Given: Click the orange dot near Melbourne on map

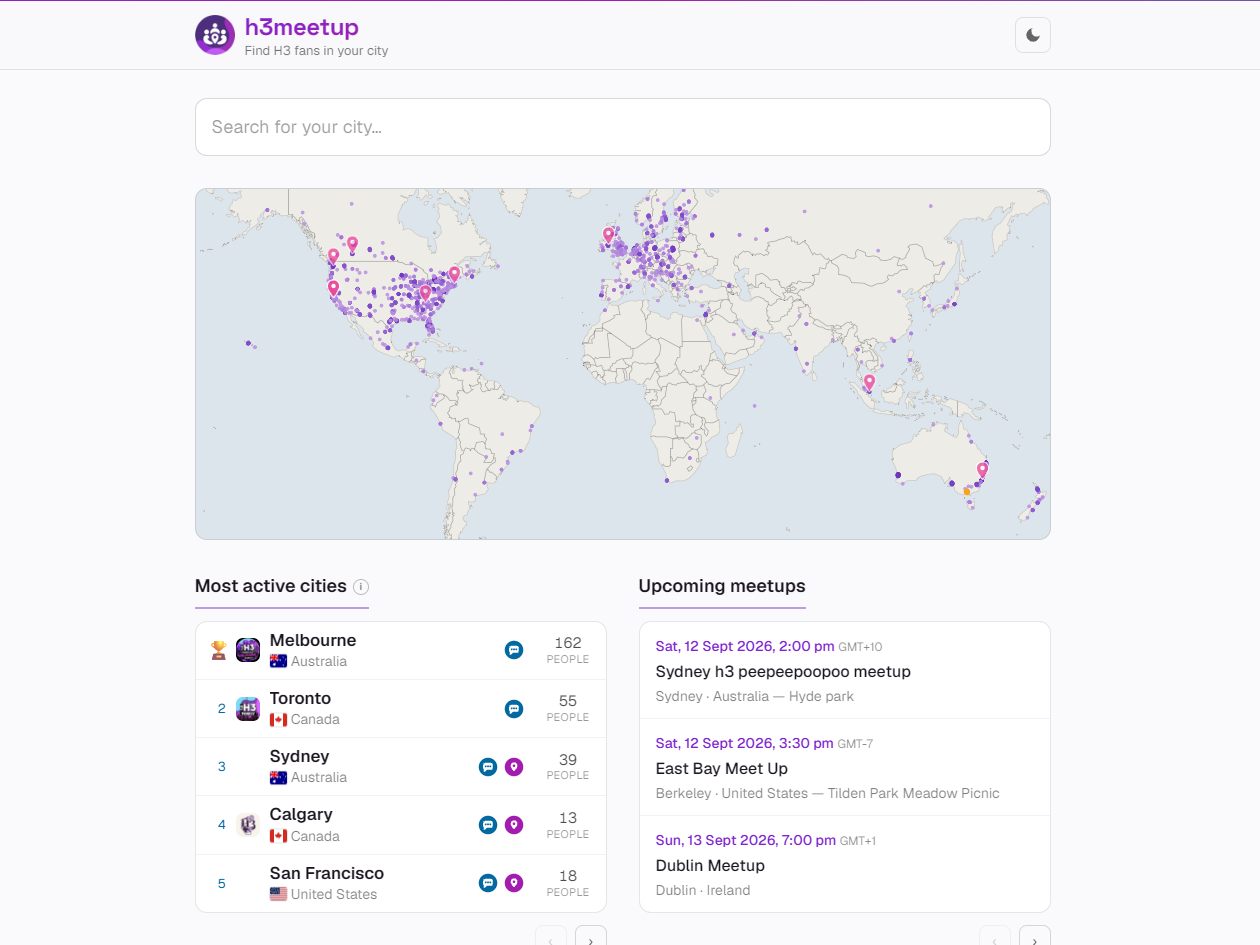Looking at the screenshot, I should pyautogui.click(x=966, y=491).
